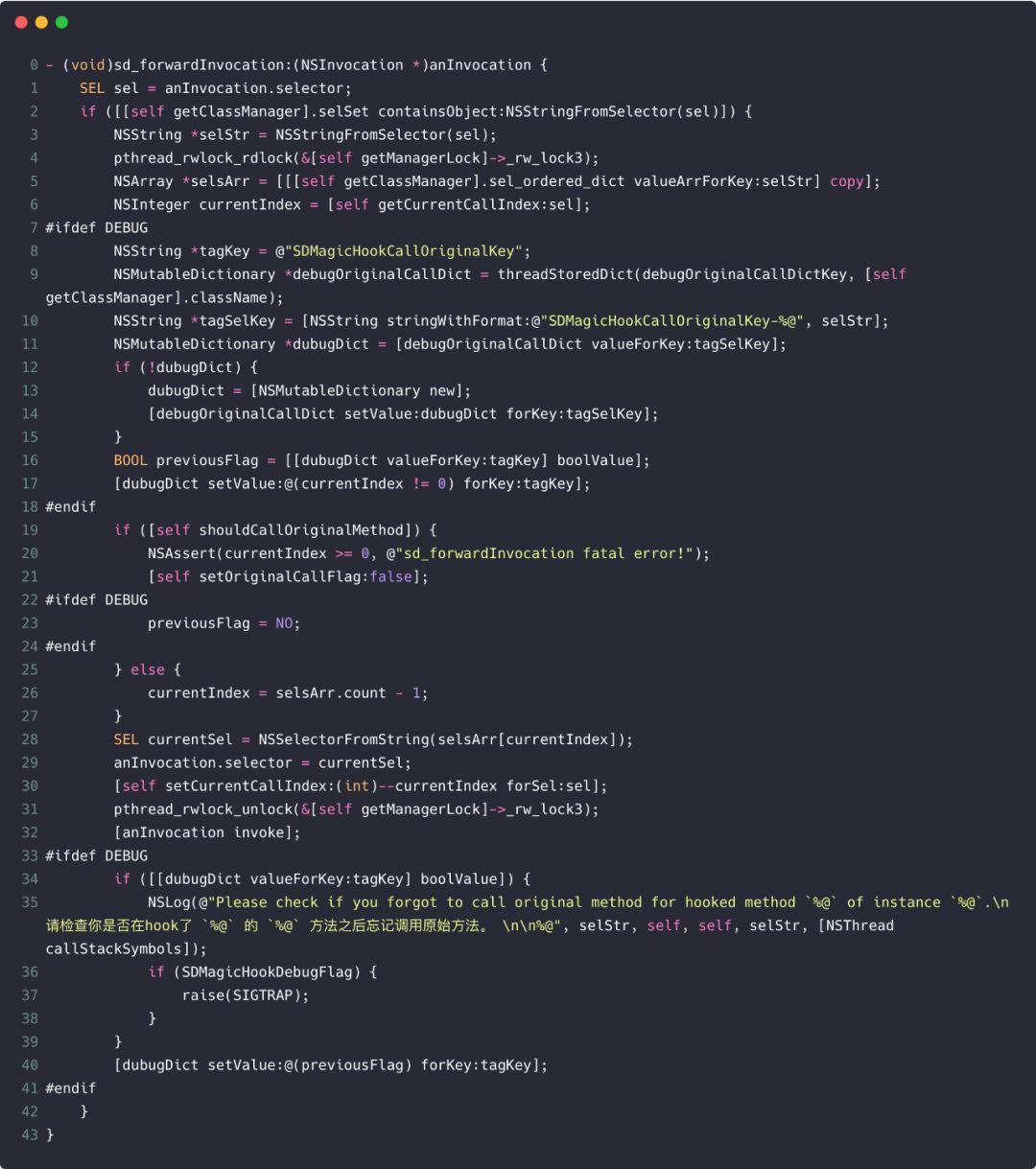Click [anInvocation invoke] on line 32

tap(207, 832)
